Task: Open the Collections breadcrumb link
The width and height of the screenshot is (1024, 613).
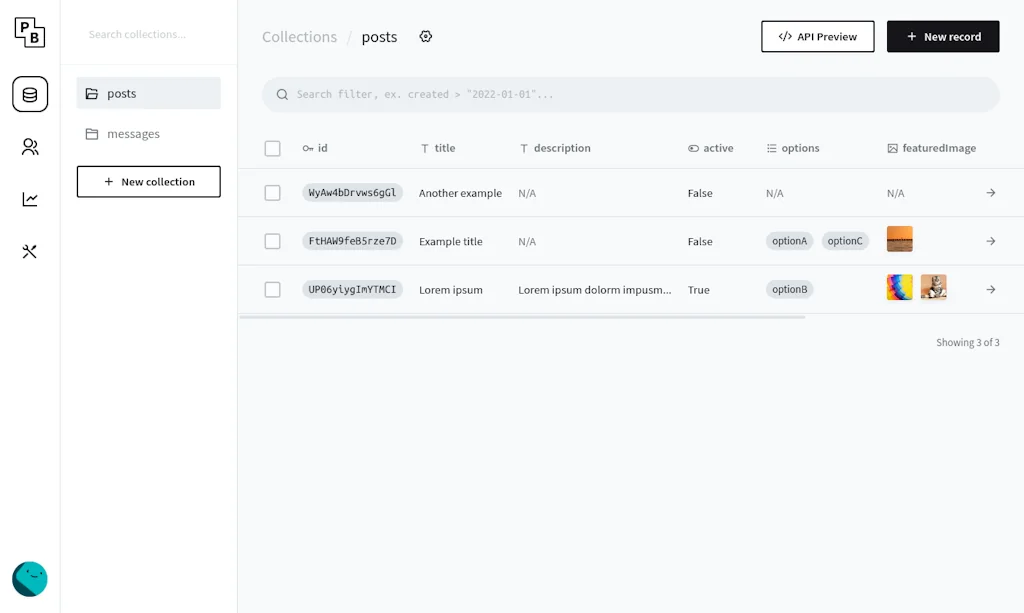Action: [299, 36]
